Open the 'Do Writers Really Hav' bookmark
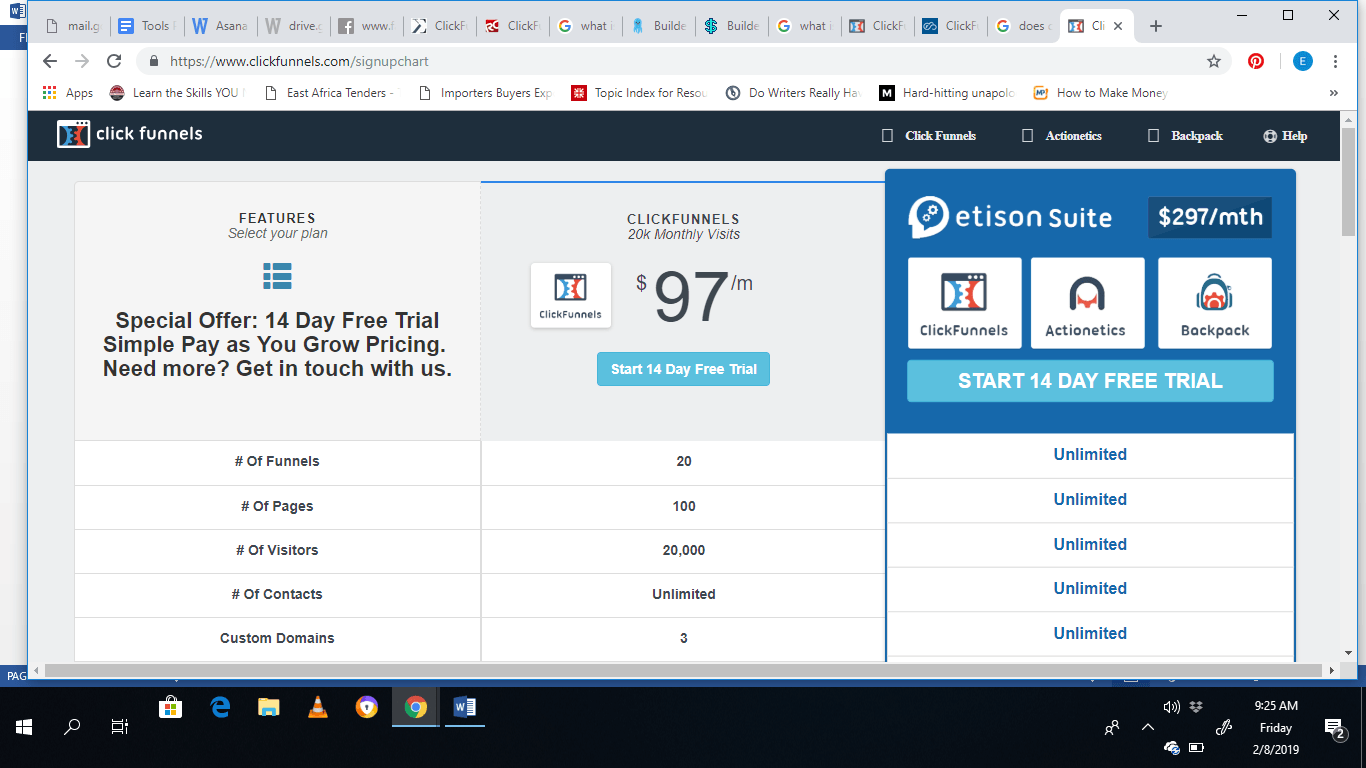Viewport: 1366px width, 768px height. [x=793, y=93]
